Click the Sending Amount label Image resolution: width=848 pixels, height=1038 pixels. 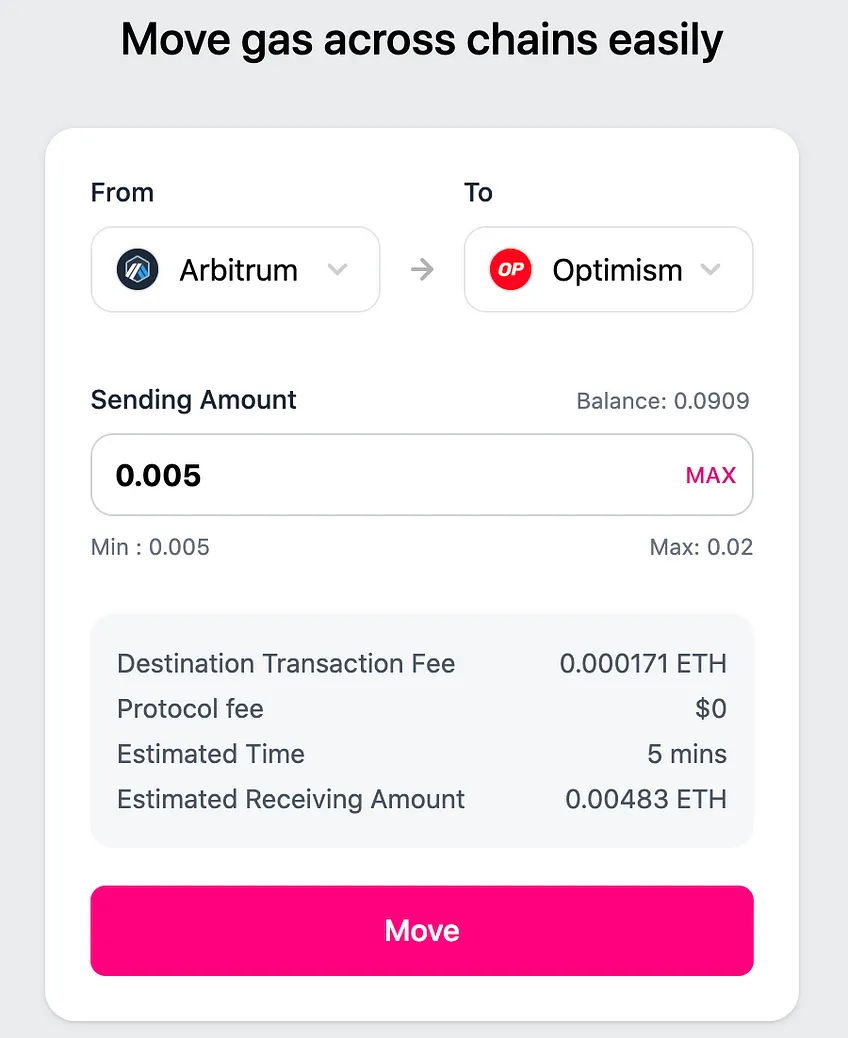(x=193, y=401)
